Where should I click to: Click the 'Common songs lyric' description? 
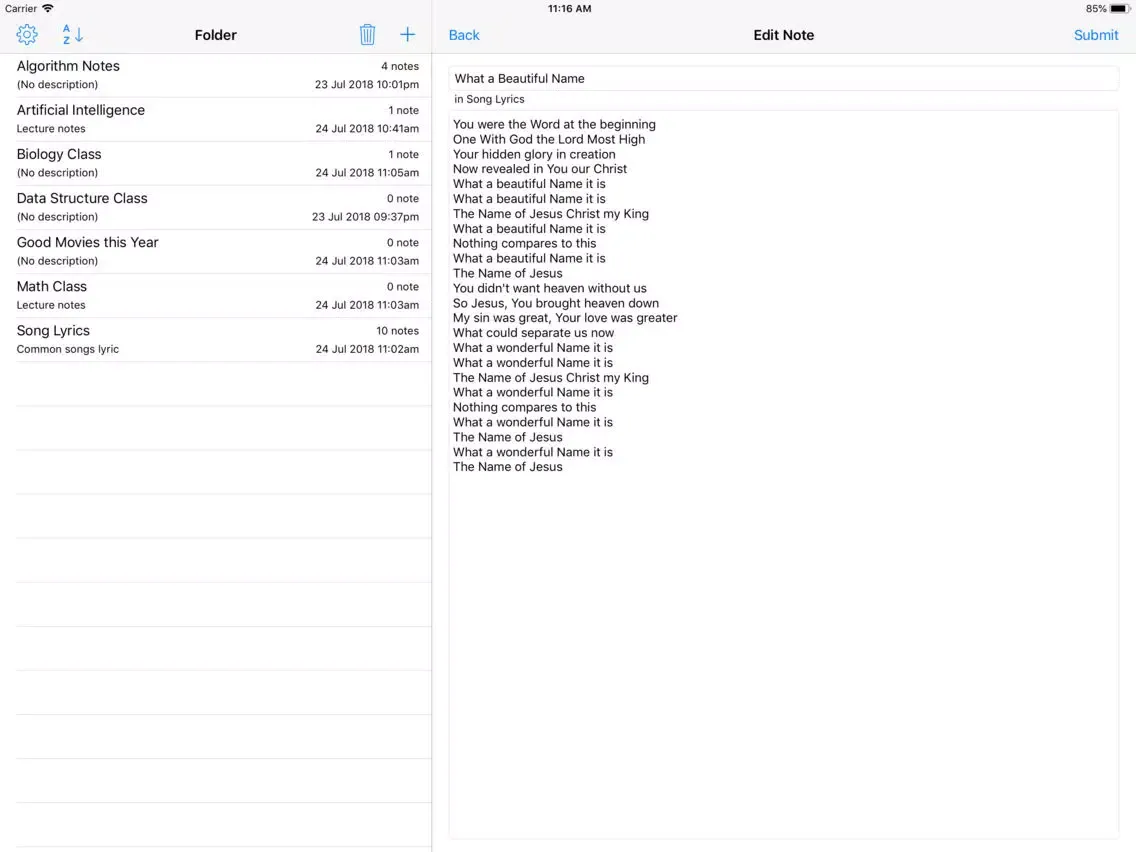67,349
